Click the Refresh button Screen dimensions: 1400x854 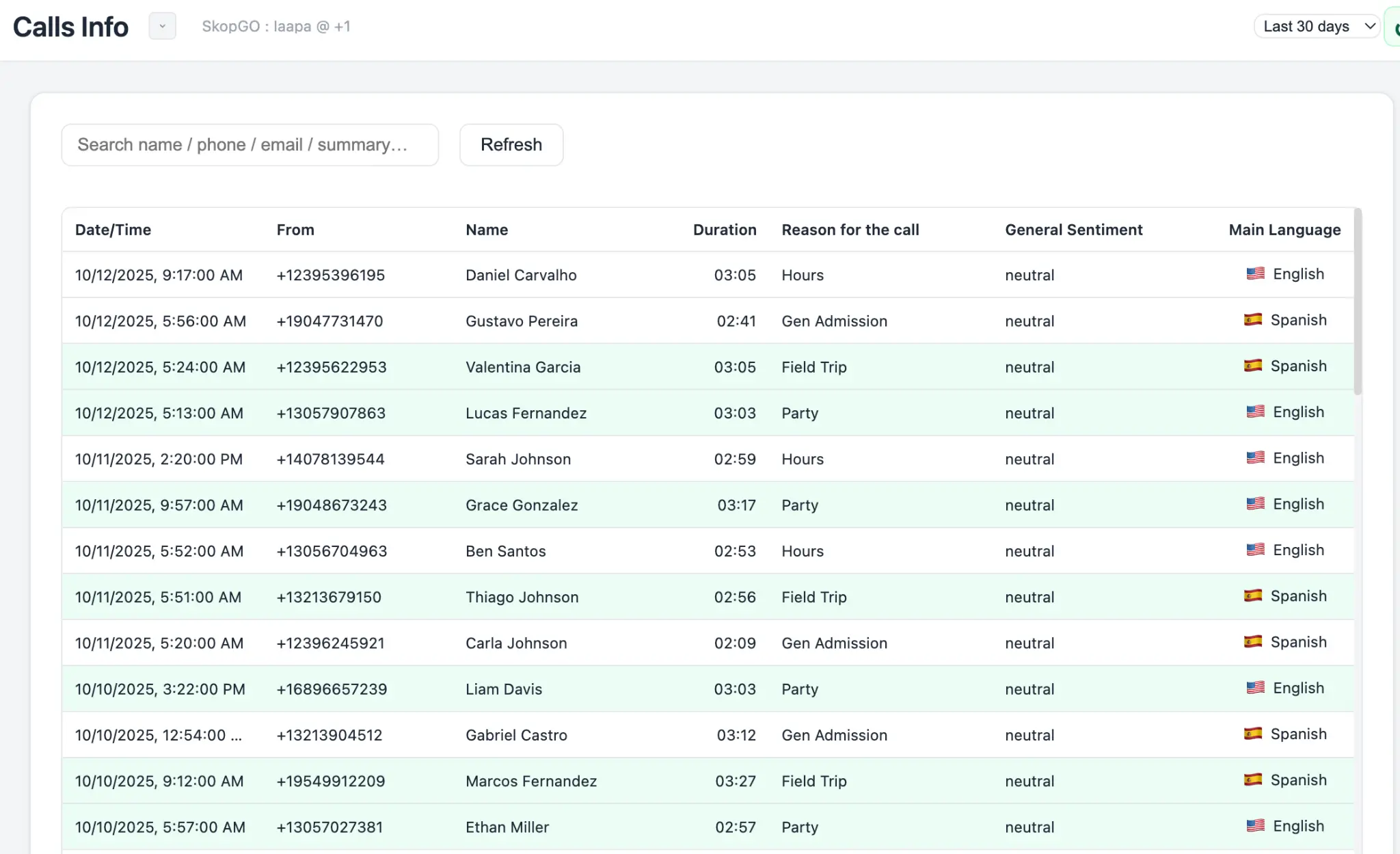coord(511,144)
